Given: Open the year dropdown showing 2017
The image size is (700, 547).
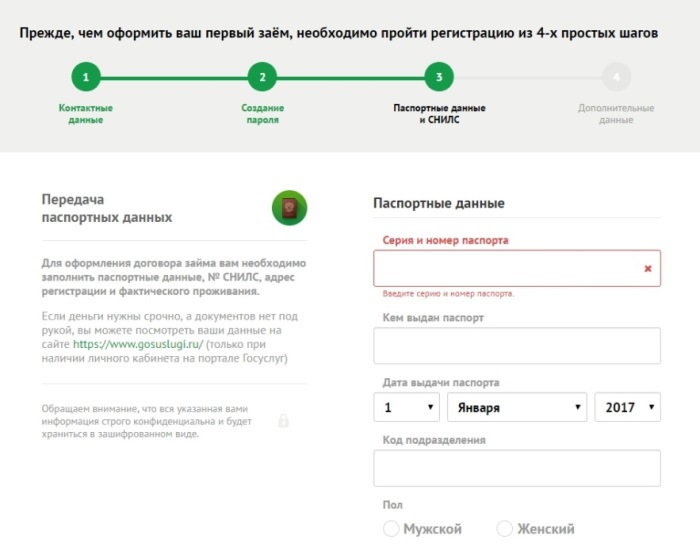Looking at the screenshot, I should point(627,407).
